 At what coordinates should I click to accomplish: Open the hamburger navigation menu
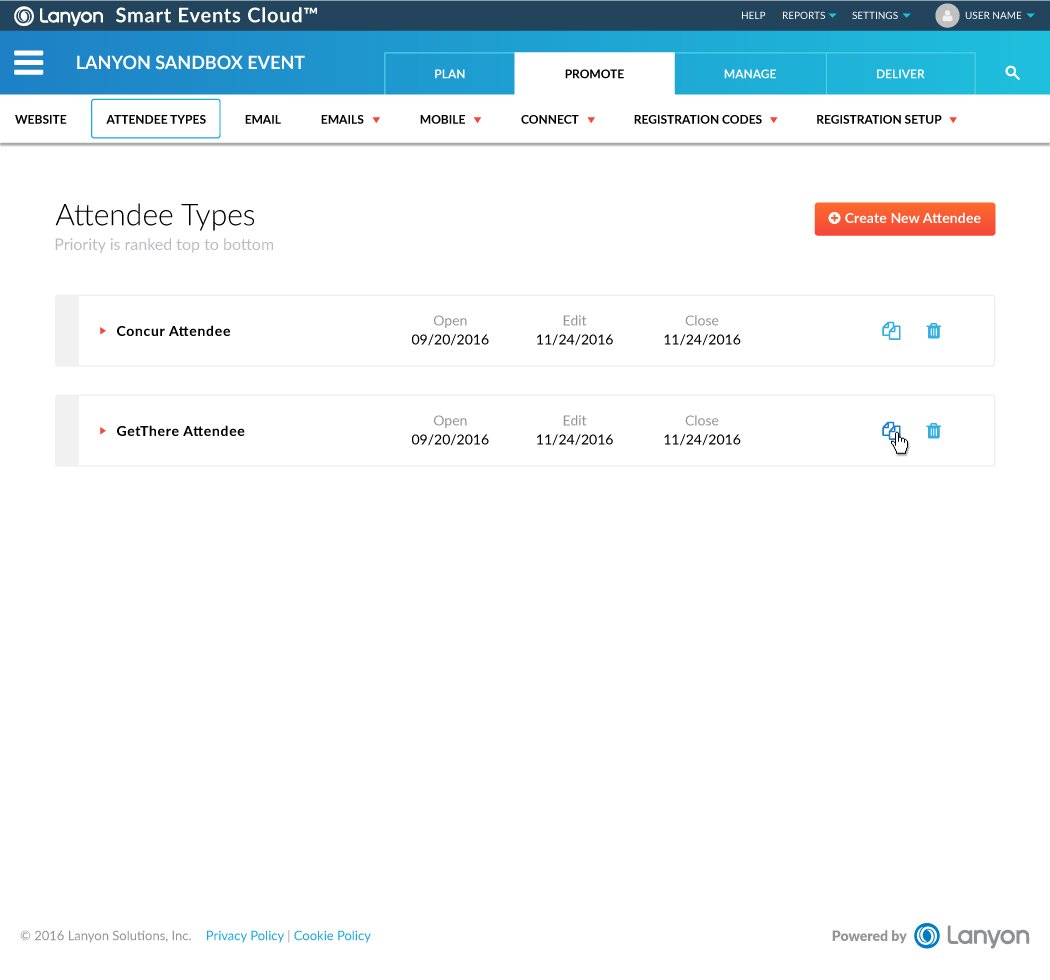[29, 62]
